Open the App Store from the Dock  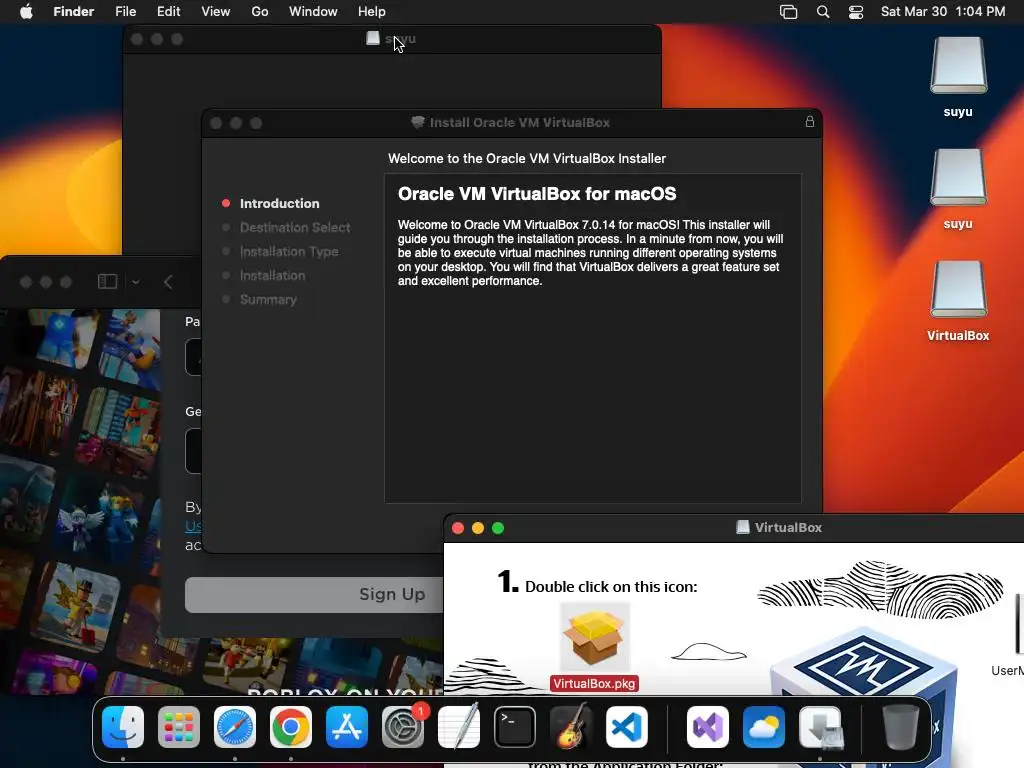347,727
